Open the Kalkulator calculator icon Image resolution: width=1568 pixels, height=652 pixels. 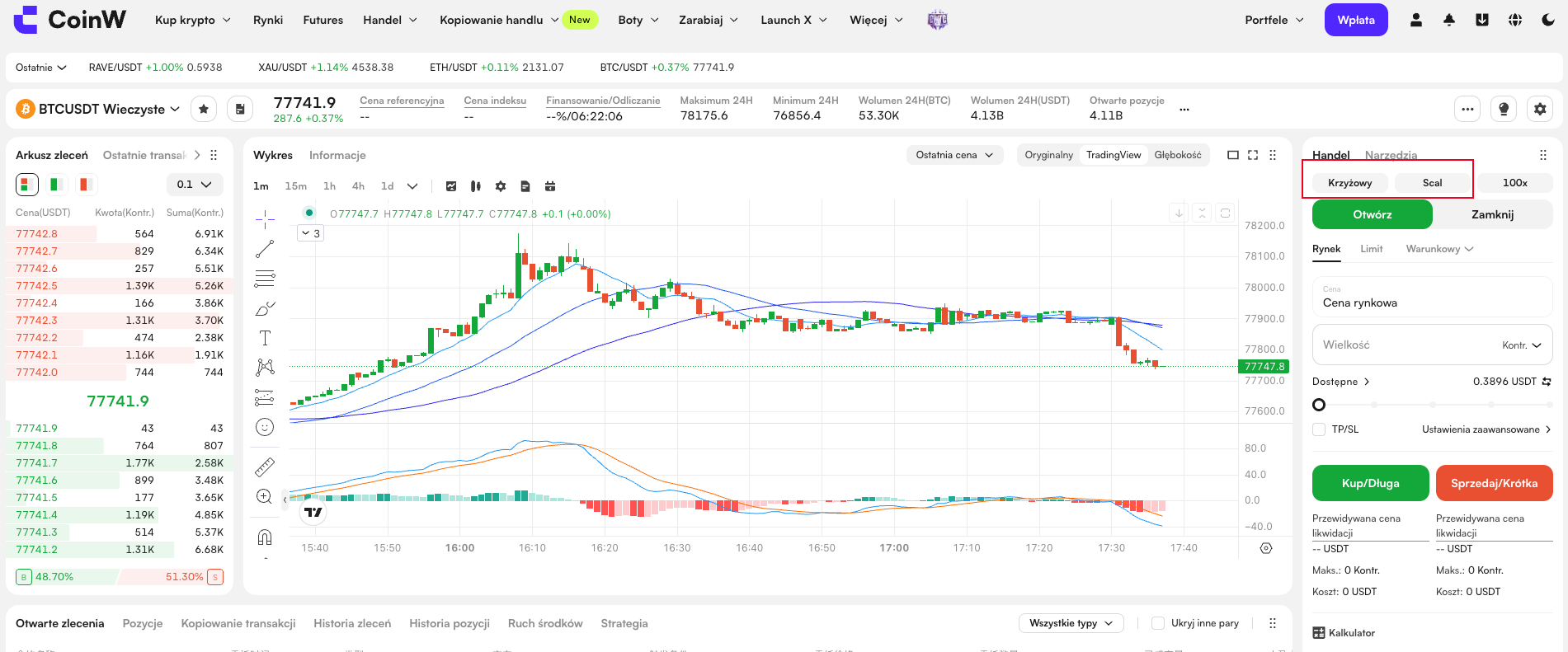[x=1319, y=633]
